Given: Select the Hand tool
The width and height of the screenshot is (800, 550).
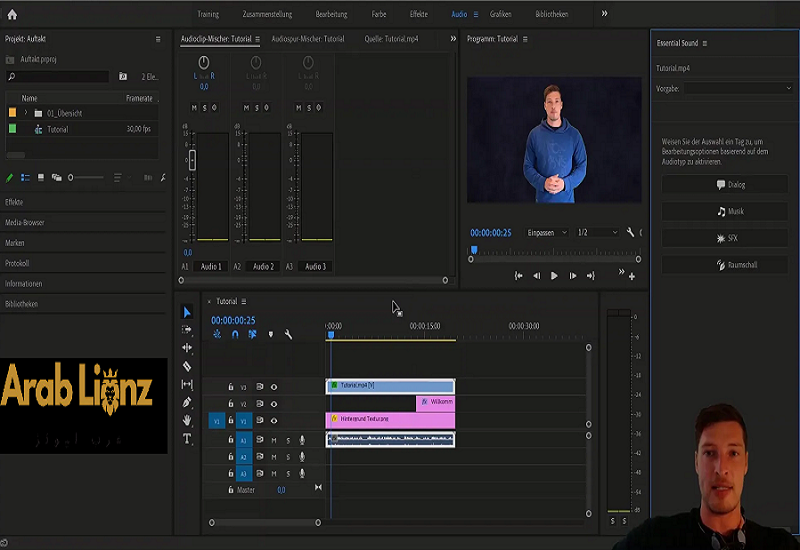Looking at the screenshot, I should 187,420.
